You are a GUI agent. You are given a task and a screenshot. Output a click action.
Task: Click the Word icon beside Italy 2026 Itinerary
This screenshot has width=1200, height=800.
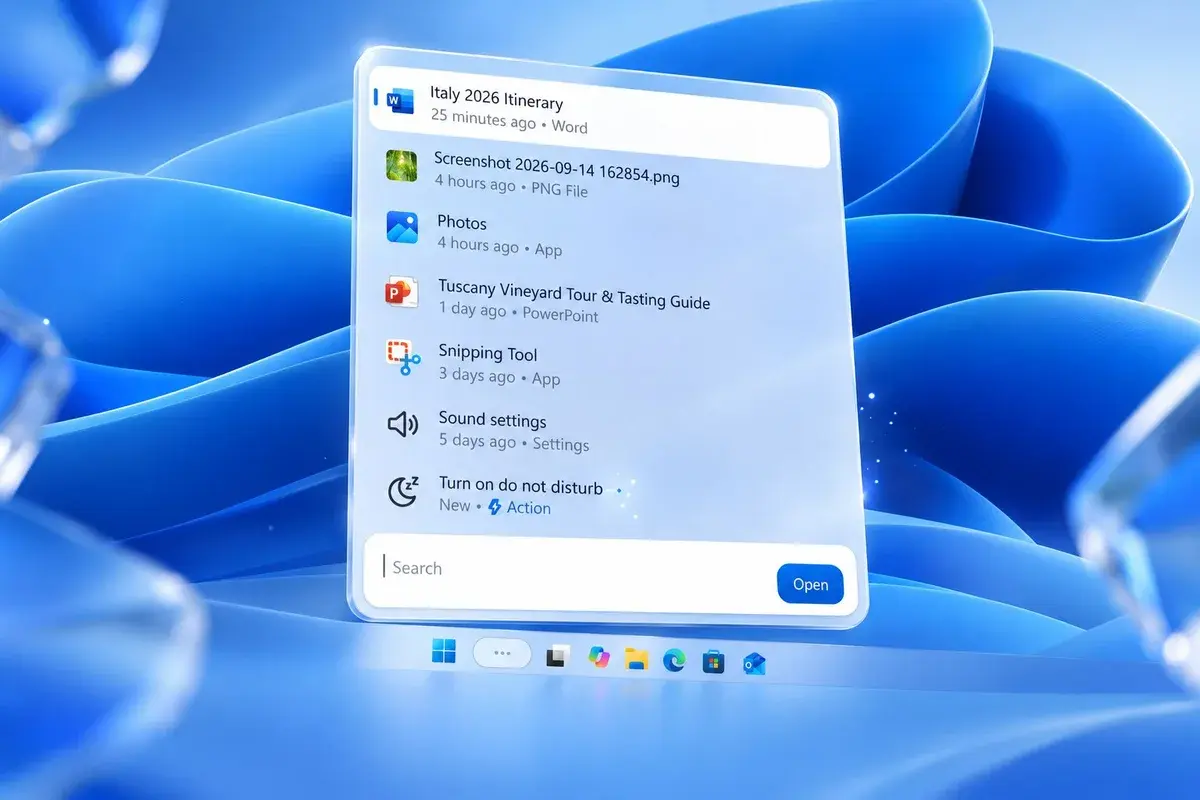tap(400, 100)
